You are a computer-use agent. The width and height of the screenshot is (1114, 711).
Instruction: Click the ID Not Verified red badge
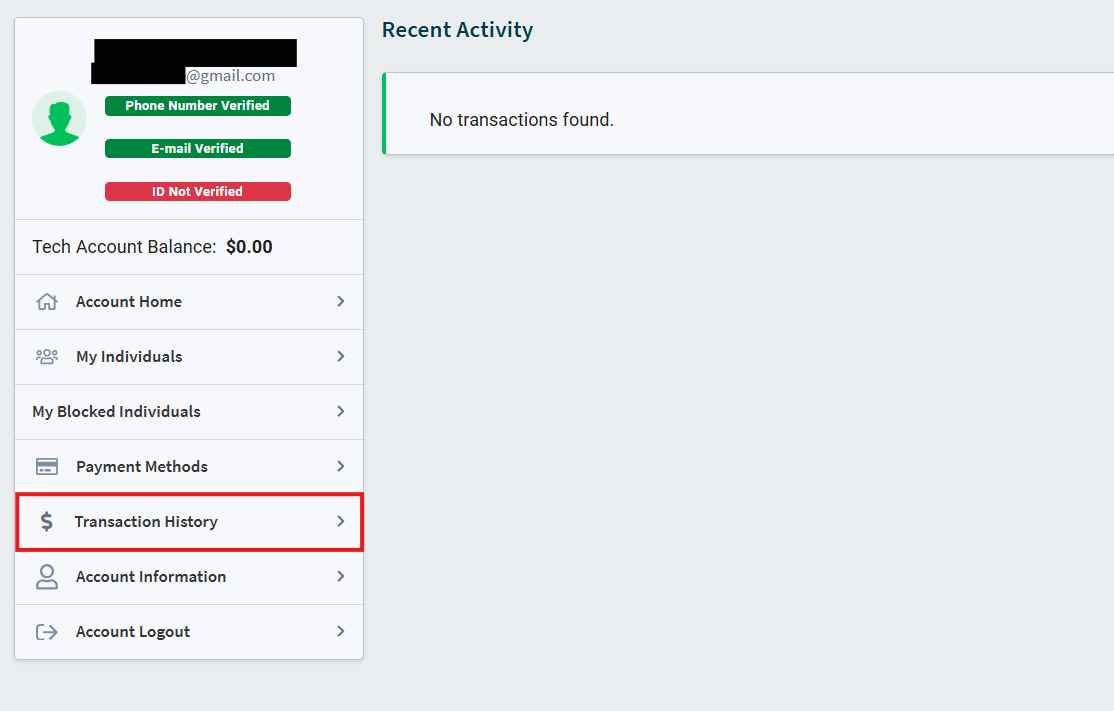[x=197, y=191]
